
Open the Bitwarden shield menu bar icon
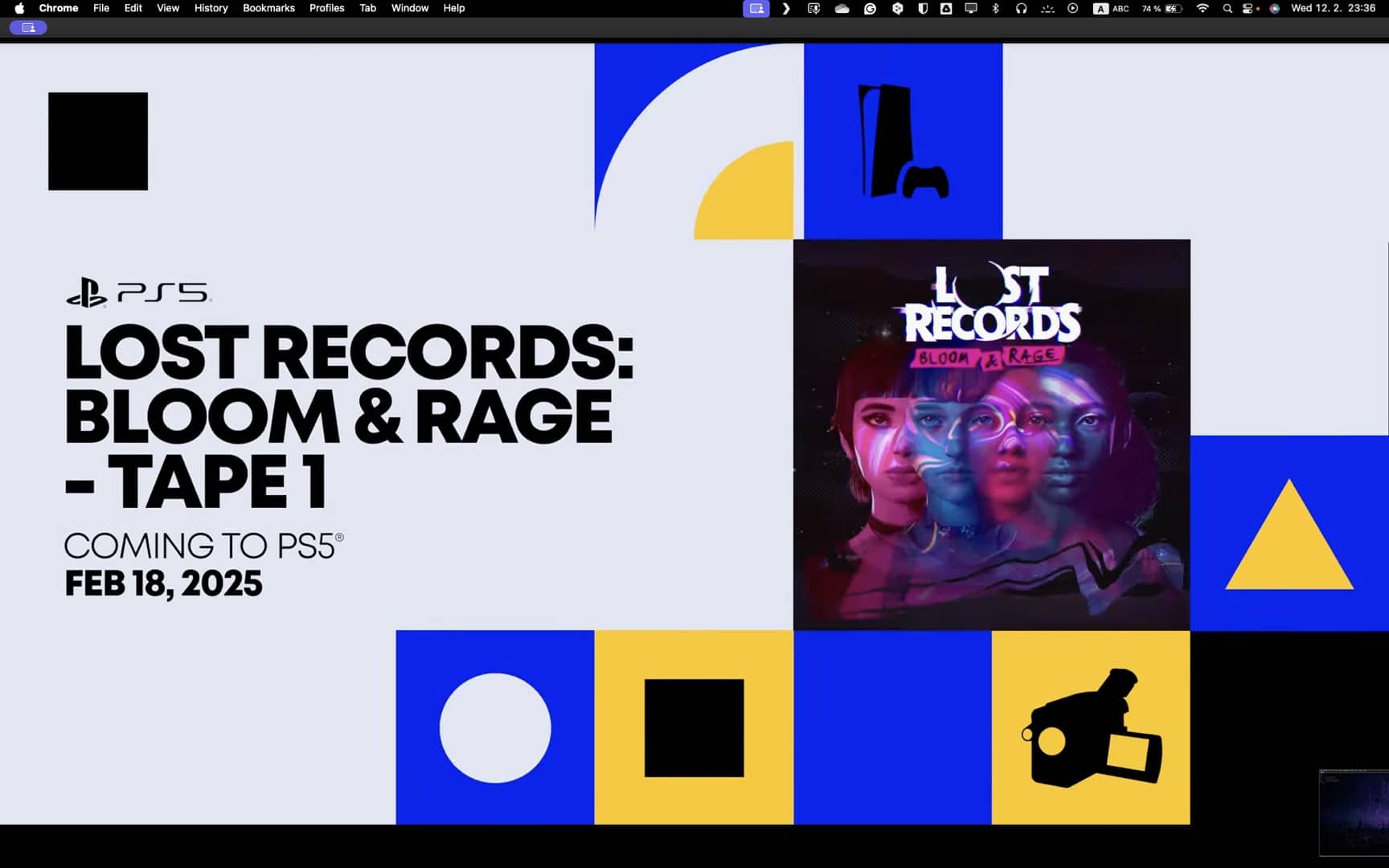pyautogui.click(x=923, y=8)
